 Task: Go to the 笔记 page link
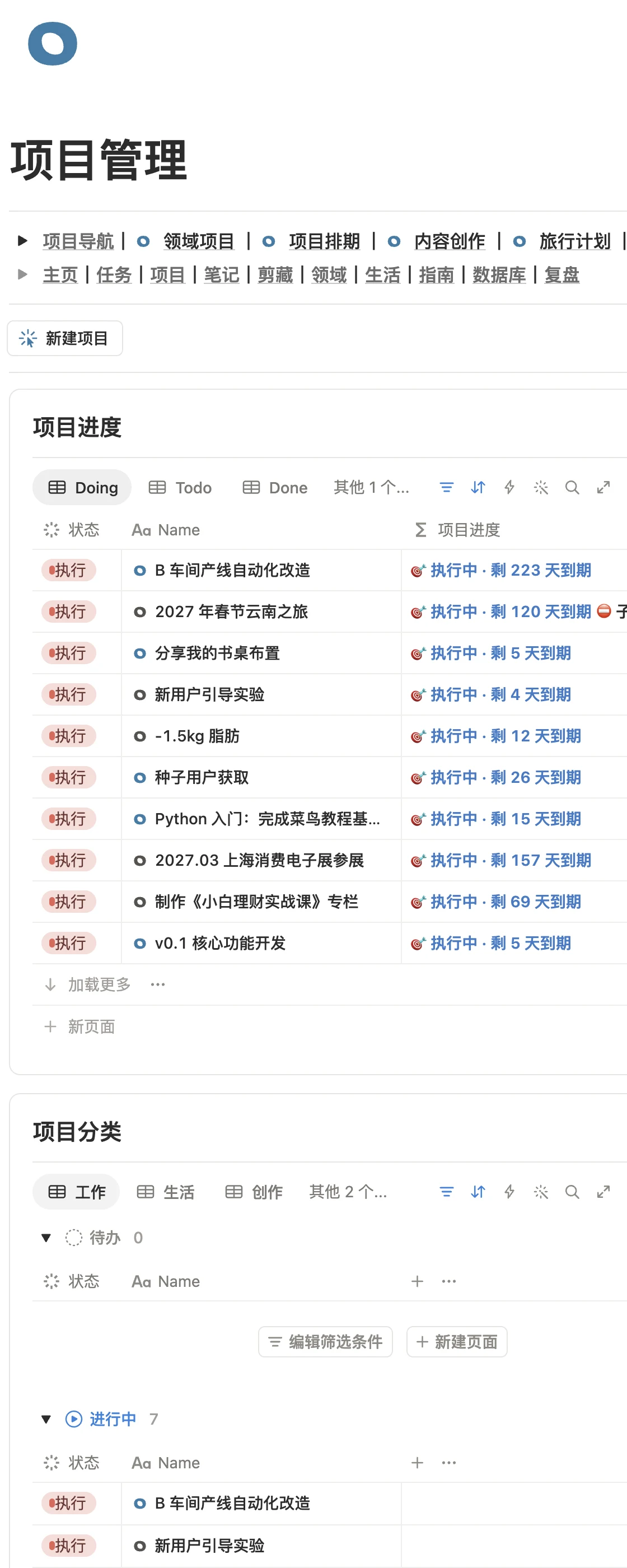coord(221,274)
